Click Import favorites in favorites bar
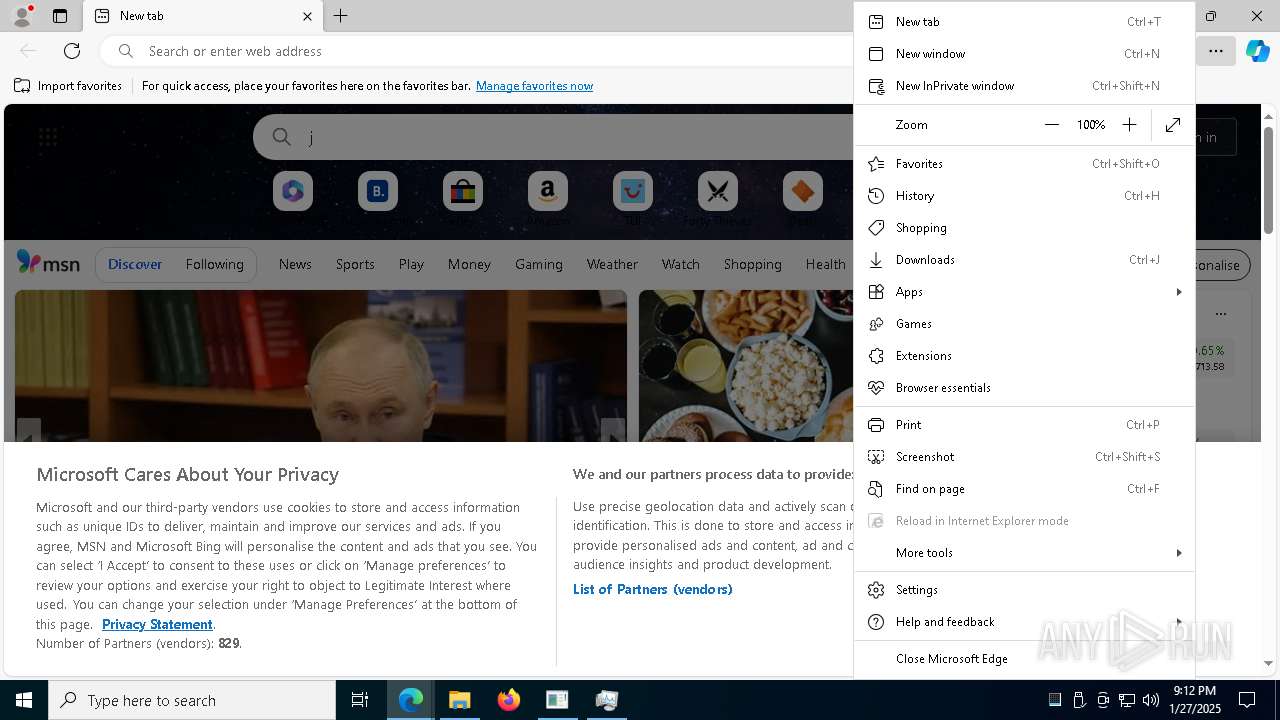Image resolution: width=1280 pixels, height=720 pixels. [x=68, y=86]
